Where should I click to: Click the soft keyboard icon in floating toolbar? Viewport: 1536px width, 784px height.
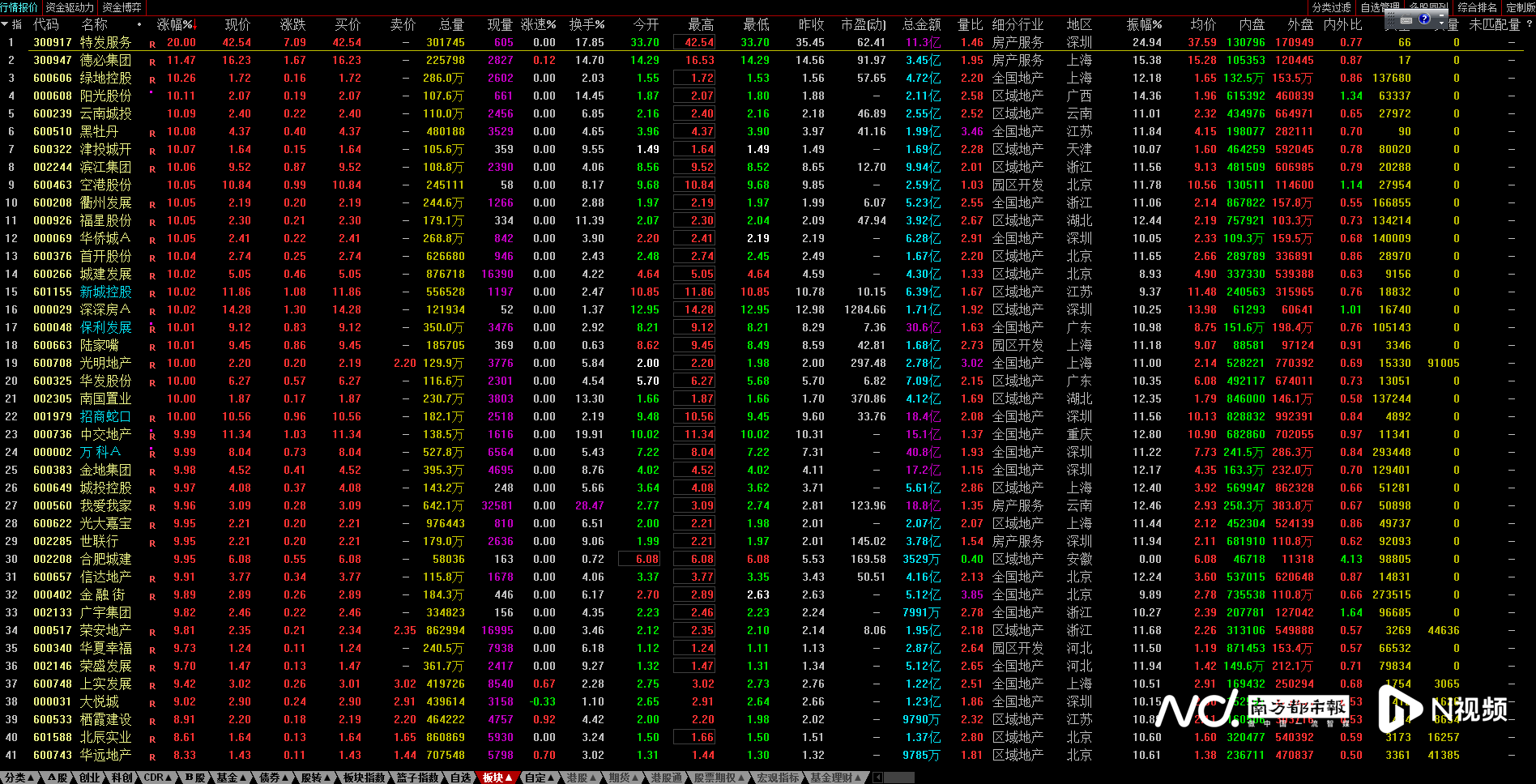[x=1406, y=19]
